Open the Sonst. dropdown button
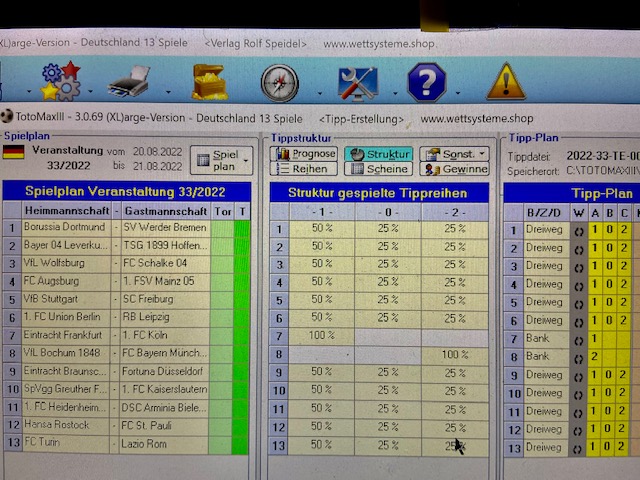The width and height of the screenshot is (640, 480). click(x=454, y=154)
